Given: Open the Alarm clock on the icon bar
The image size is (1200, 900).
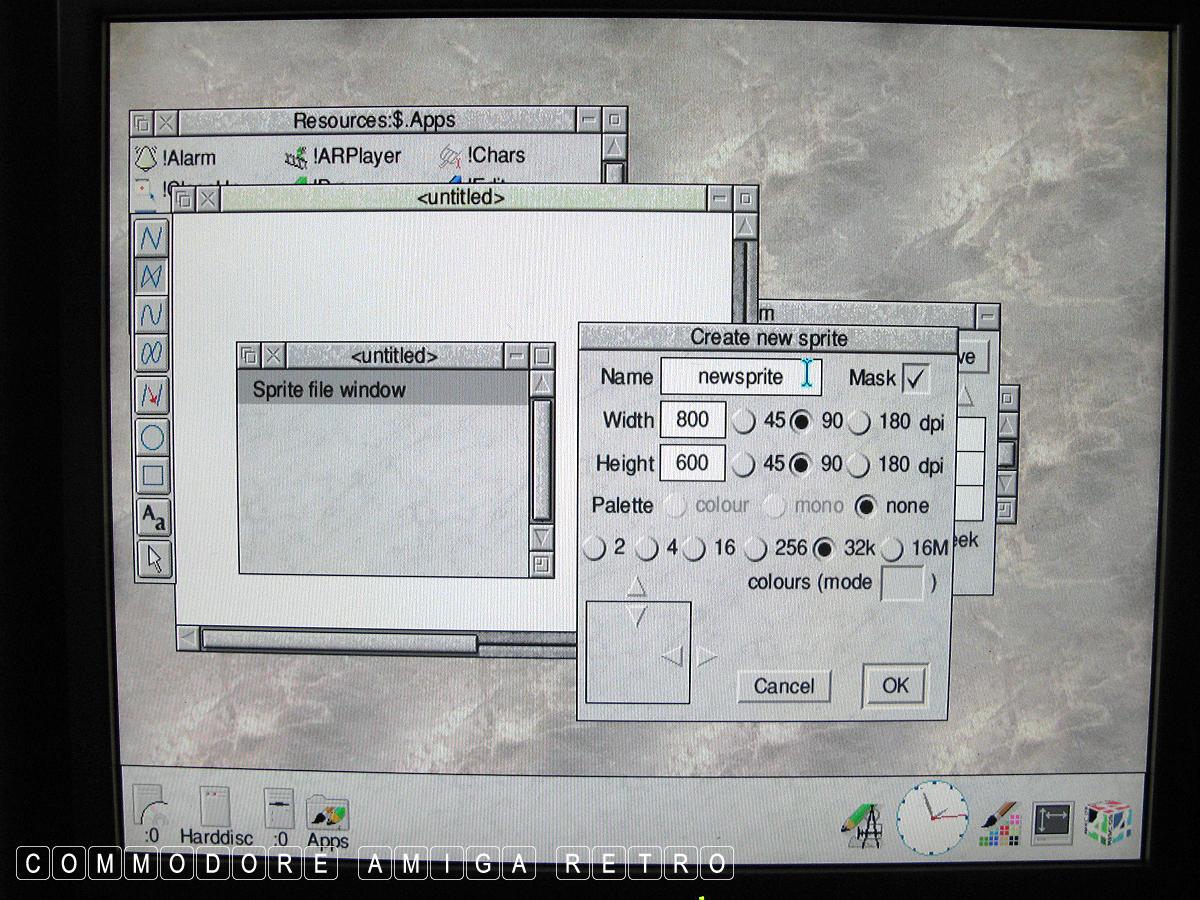Looking at the screenshot, I should tap(933, 817).
